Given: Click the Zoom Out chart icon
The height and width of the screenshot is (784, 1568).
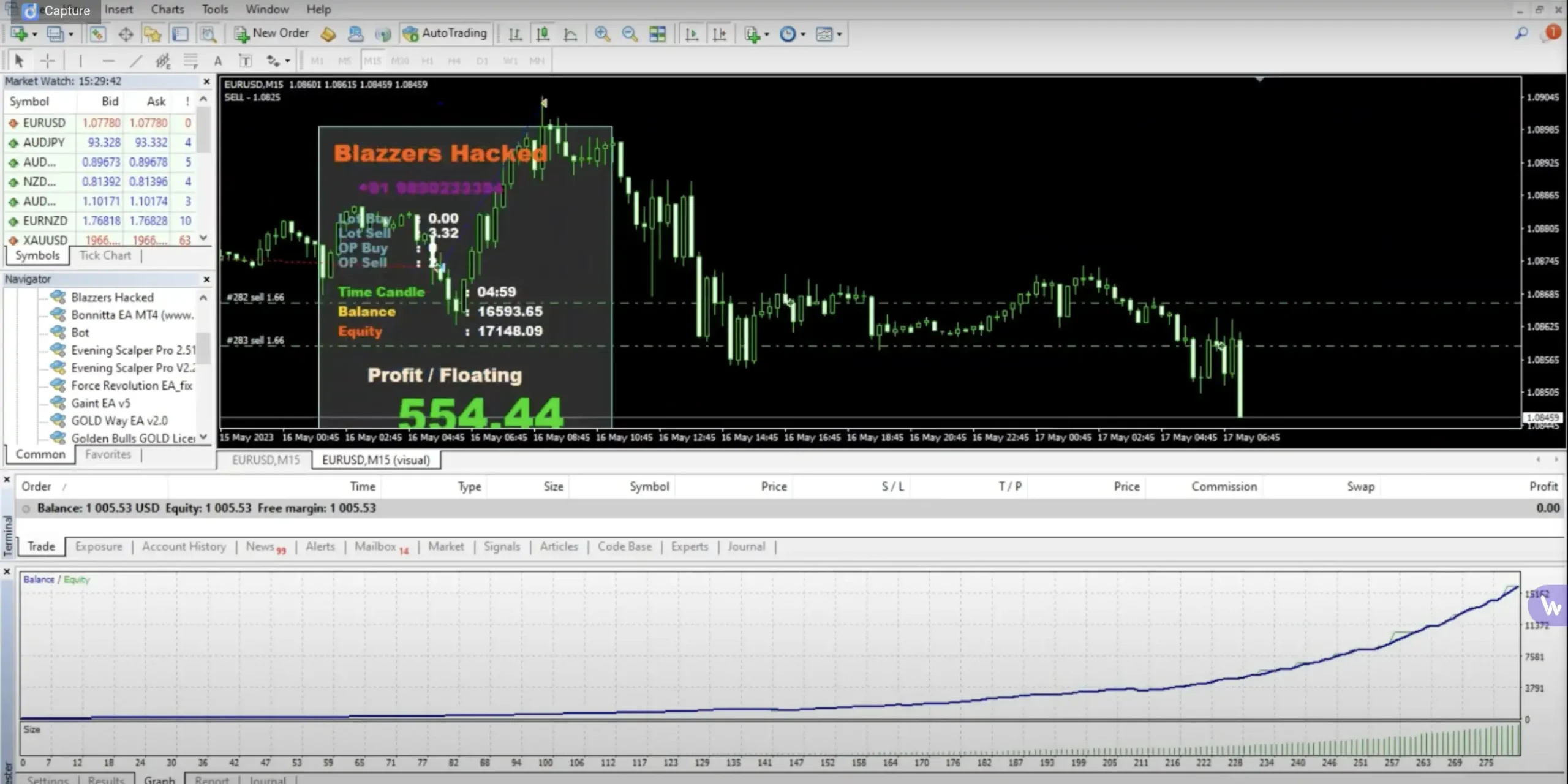Looking at the screenshot, I should tap(630, 34).
